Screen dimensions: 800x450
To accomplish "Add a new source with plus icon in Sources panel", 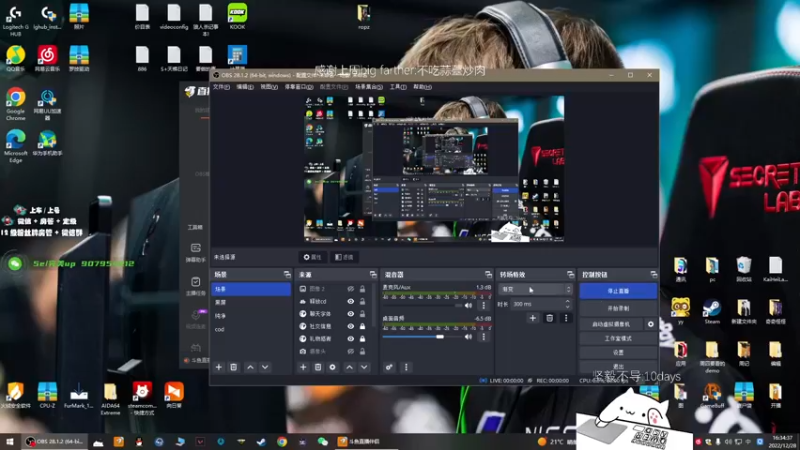I will [303, 367].
